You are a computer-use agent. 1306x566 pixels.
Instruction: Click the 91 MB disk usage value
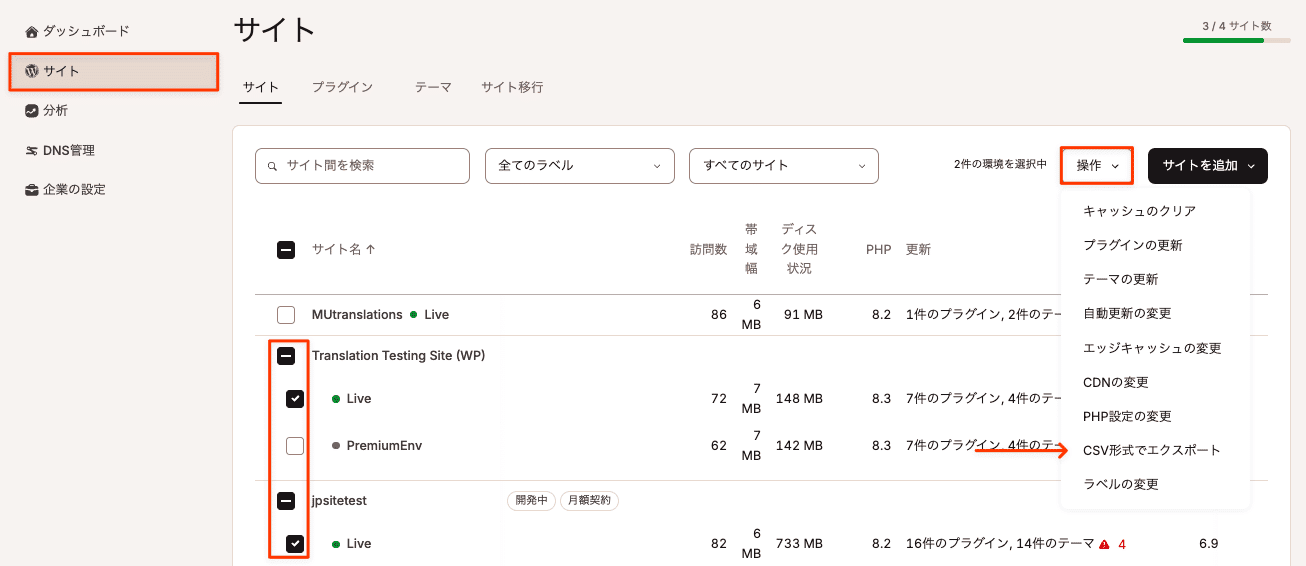803,315
